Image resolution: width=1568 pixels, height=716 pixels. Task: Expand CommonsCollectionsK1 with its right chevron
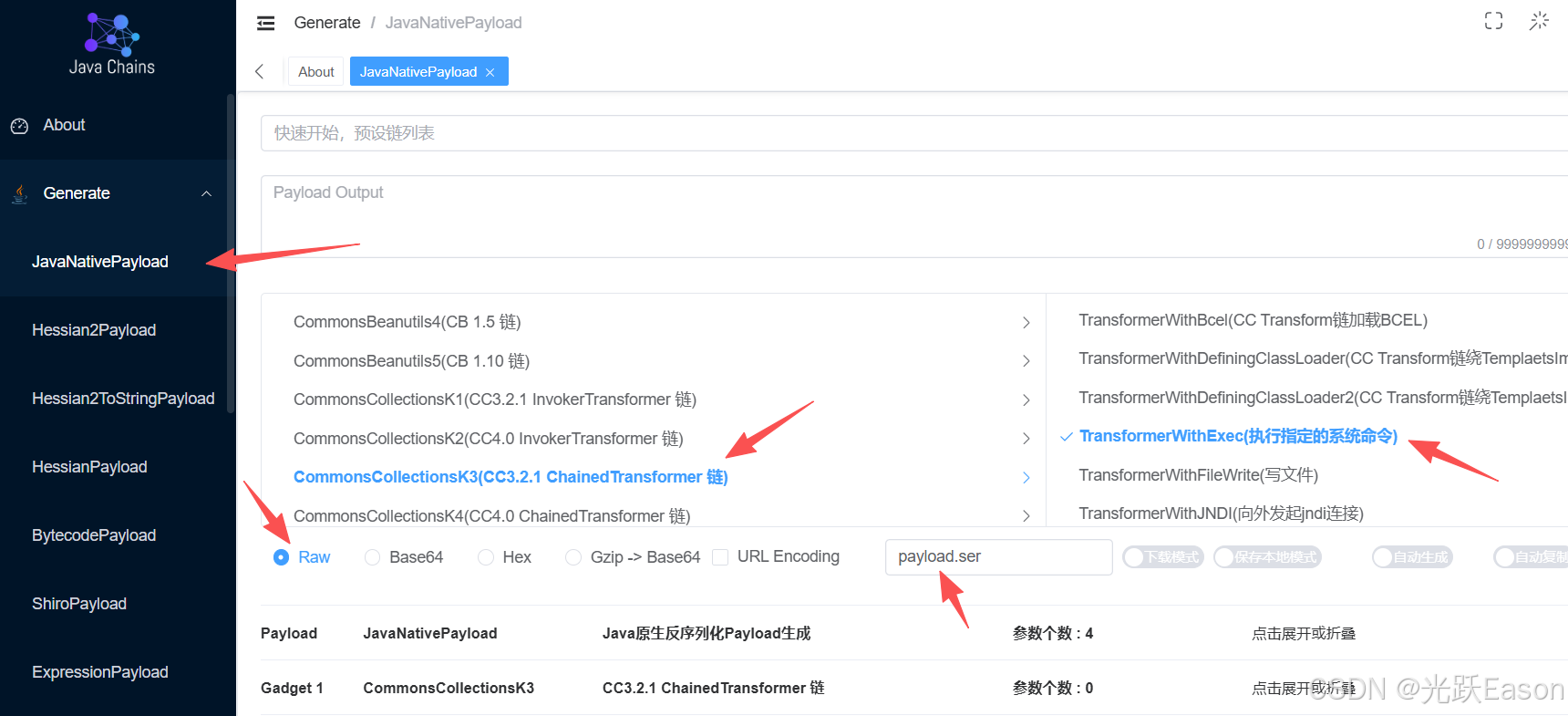pos(1026,400)
